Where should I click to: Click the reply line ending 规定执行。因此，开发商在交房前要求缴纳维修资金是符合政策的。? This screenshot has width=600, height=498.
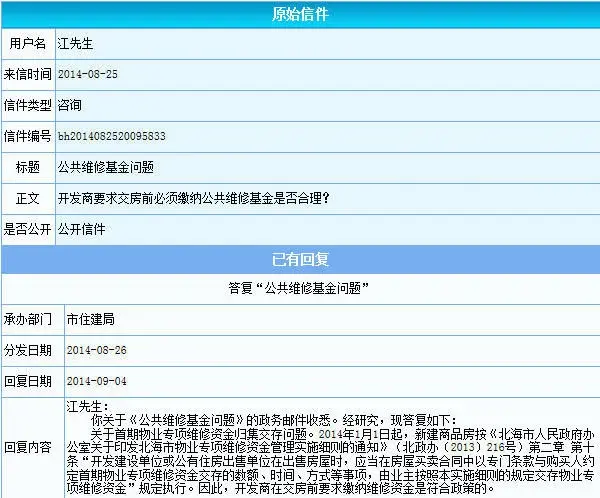tap(280, 488)
